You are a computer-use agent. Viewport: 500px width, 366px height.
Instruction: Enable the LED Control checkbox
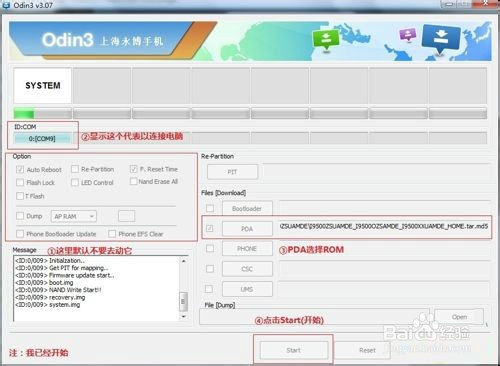[x=75, y=182]
